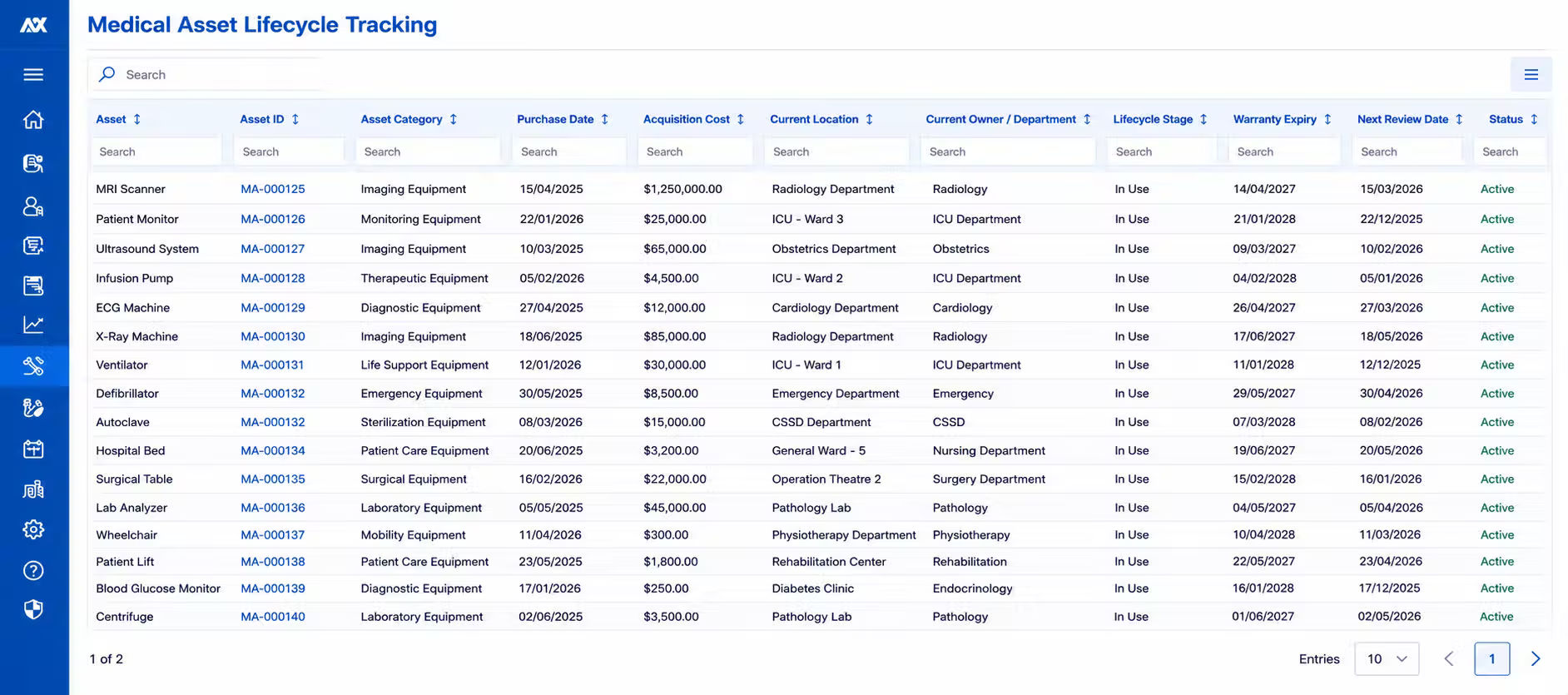Go to next page arrow
The image size is (1568, 695).
click(1536, 658)
